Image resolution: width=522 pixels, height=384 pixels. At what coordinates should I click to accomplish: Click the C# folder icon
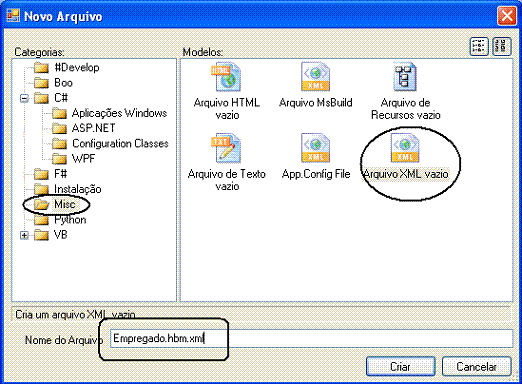click(x=41, y=98)
